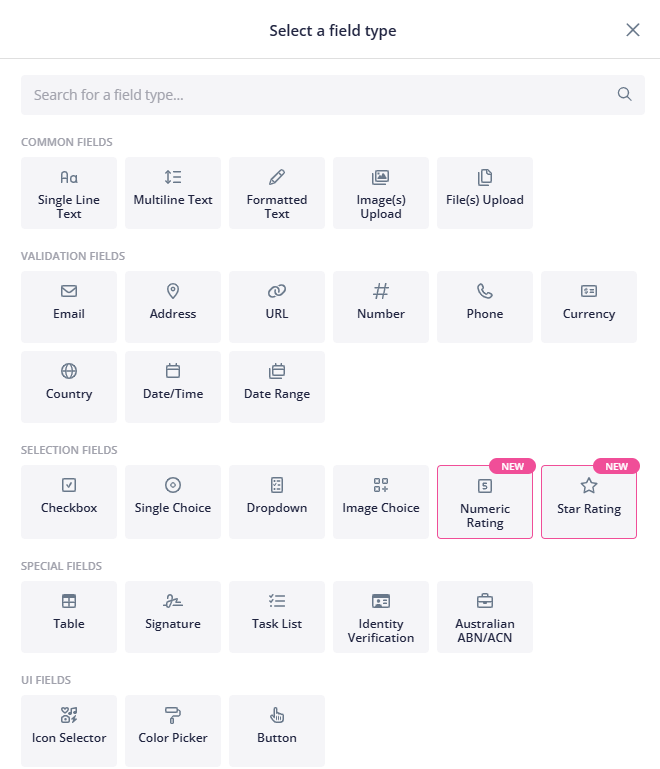Image resolution: width=660 pixels, height=769 pixels.
Task: Select the Star Rating field
Action: click(x=589, y=502)
